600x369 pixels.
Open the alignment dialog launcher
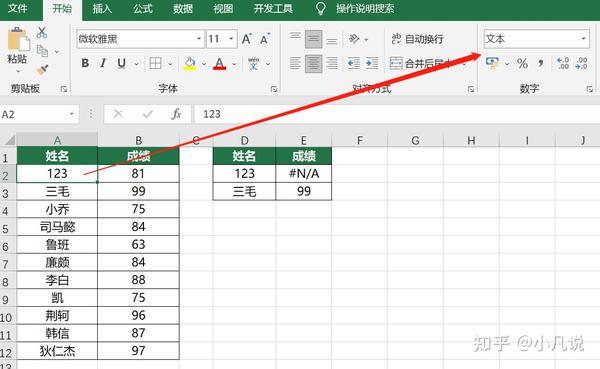(x=471, y=89)
